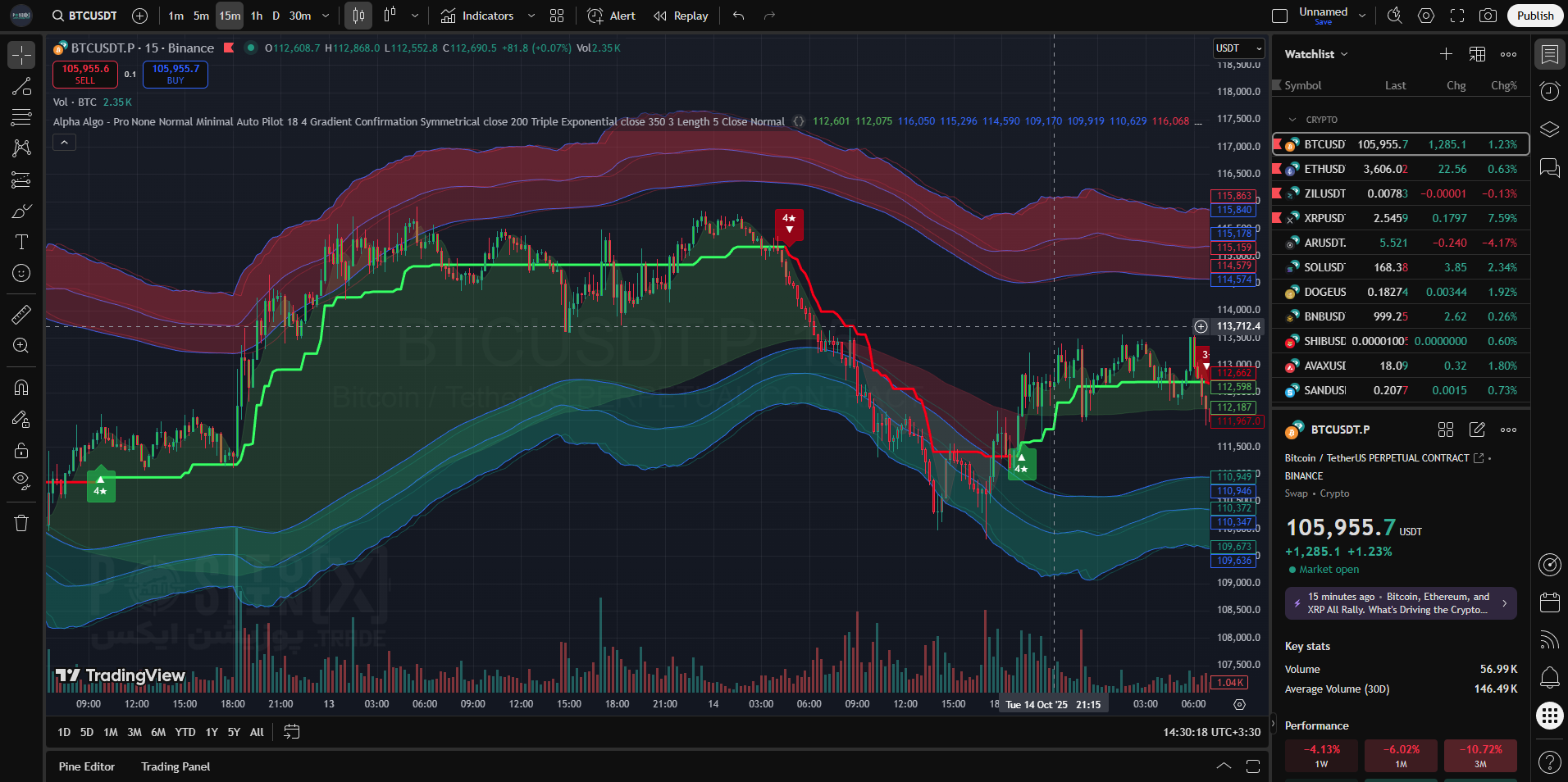1568x782 pixels.
Task: Toggle hide all drawings eye icon
Action: 21,480
